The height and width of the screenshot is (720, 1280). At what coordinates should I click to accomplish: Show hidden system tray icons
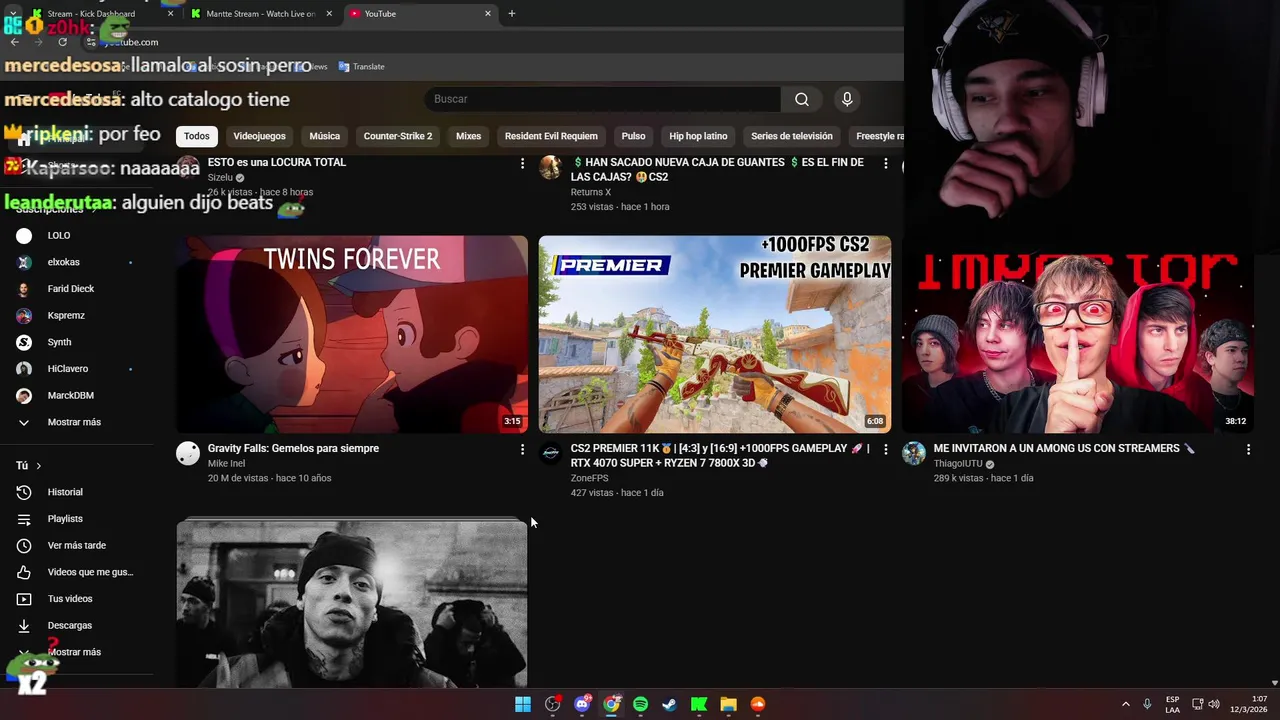pos(1125,704)
